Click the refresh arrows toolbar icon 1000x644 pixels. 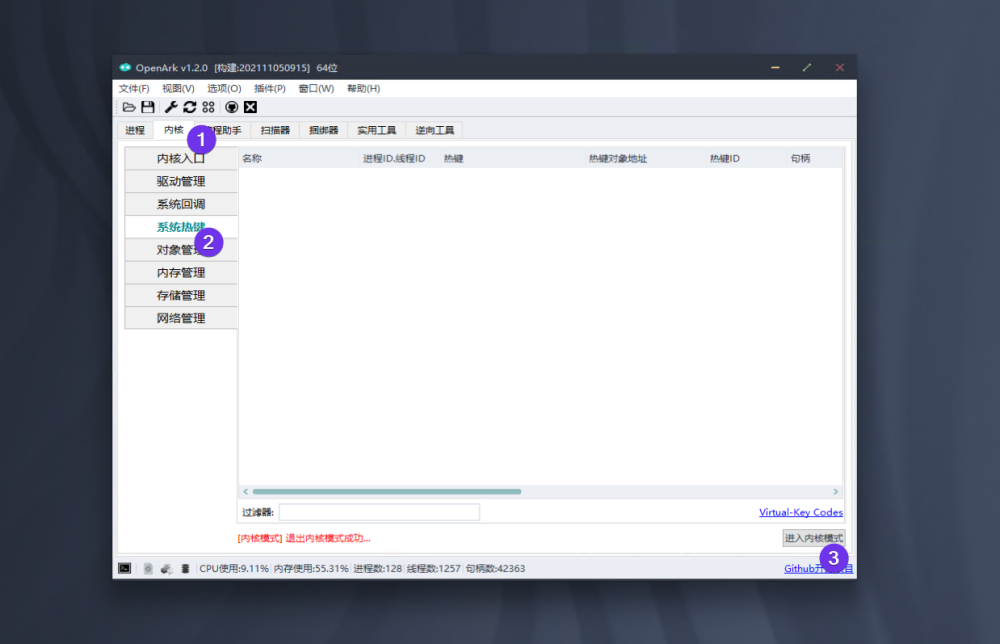(189, 107)
